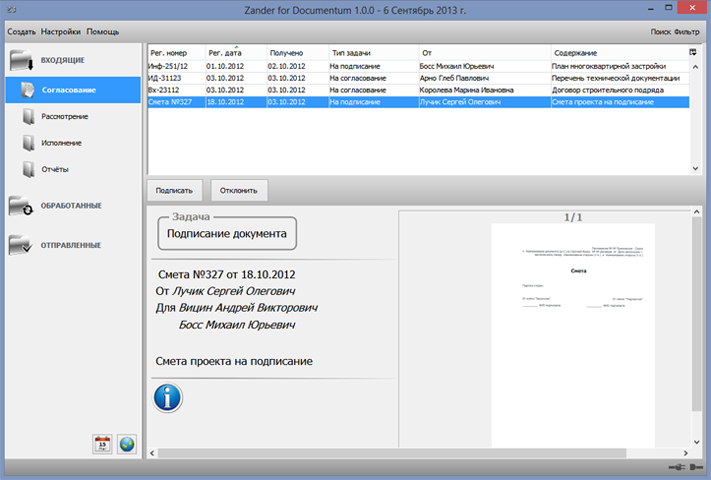Click the Отправленные folder icon
The height and width of the screenshot is (480, 711).
tap(23, 244)
